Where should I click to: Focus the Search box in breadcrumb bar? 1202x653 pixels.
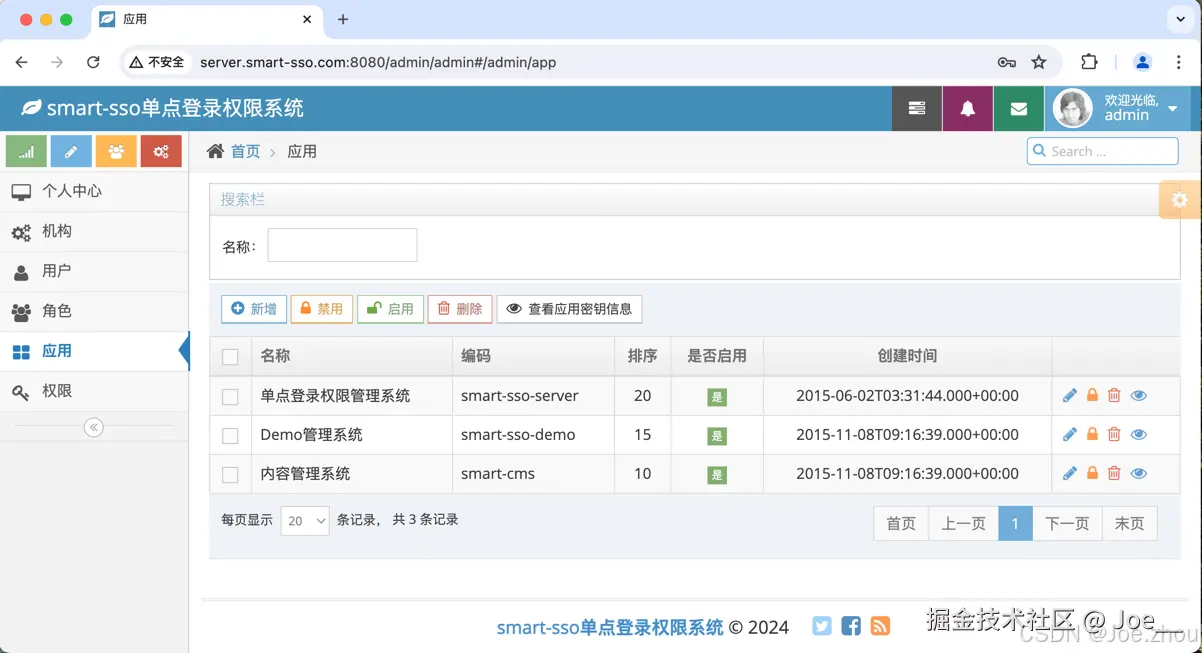(x=1102, y=151)
